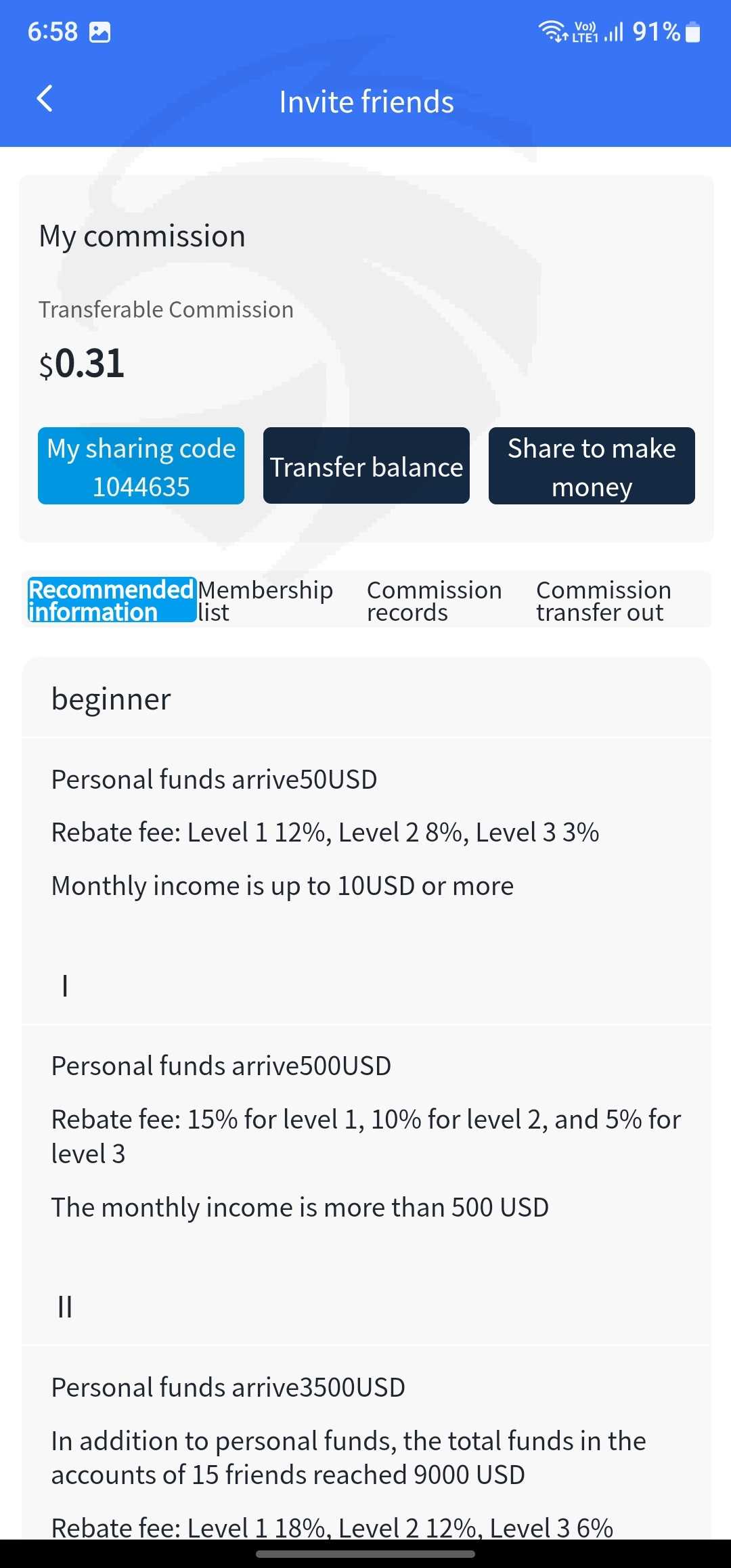Go to Commission transfer out tab
The height and width of the screenshot is (1568, 731).
603,600
